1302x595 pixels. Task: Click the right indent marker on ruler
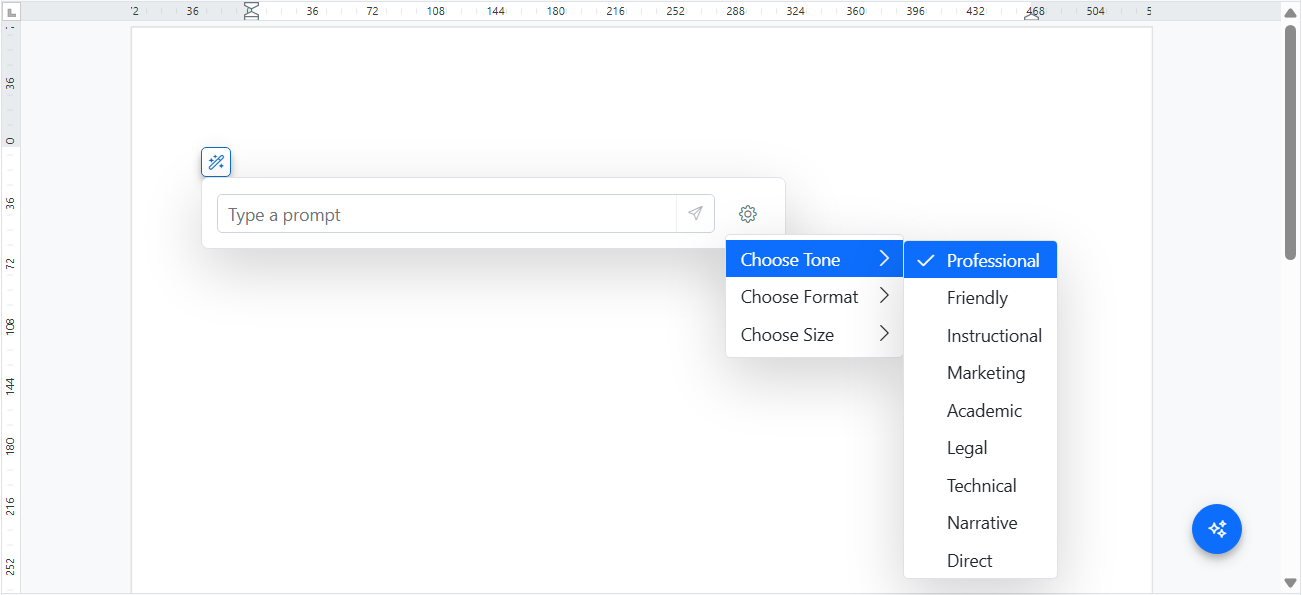[x=1032, y=16]
